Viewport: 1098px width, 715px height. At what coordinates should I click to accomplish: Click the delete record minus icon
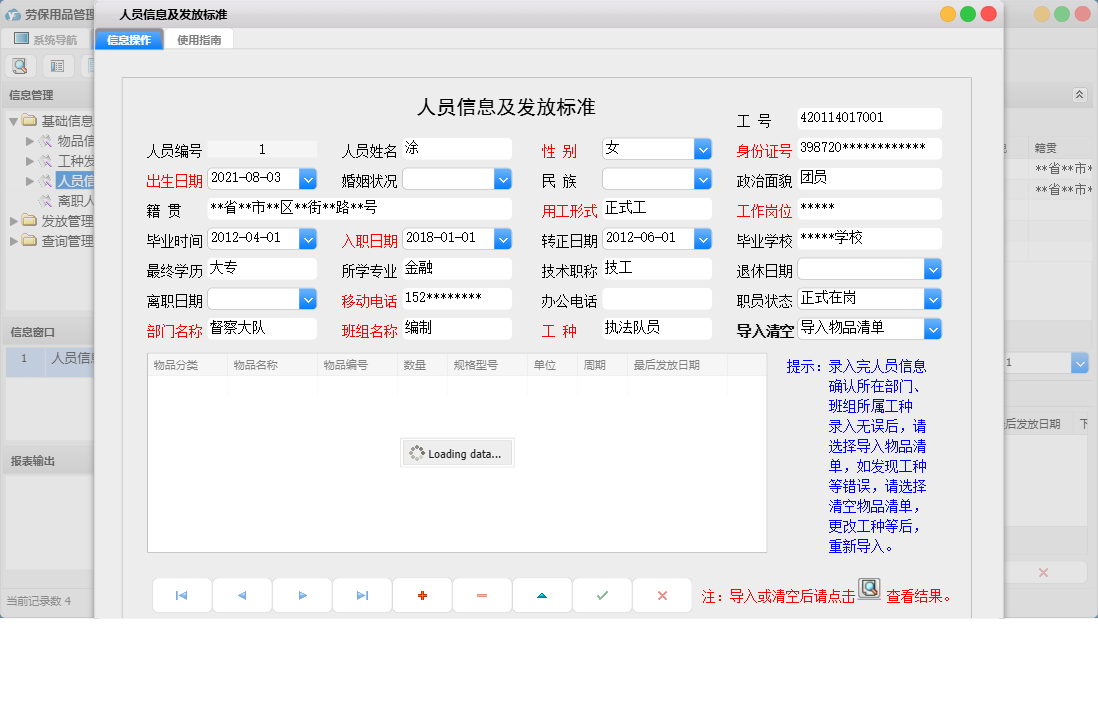coord(482,594)
